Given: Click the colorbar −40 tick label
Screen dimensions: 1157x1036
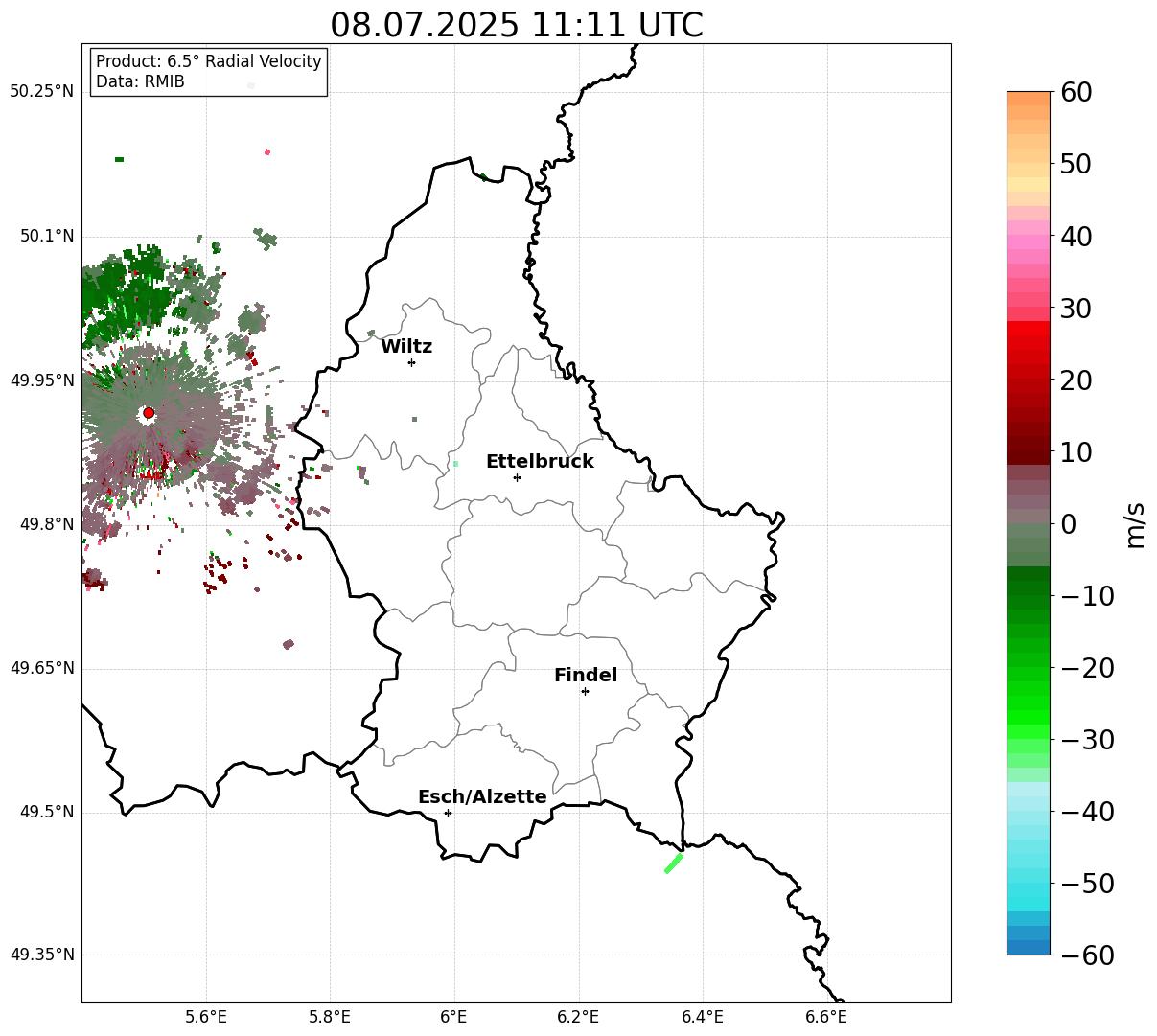Looking at the screenshot, I should tap(1087, 812).
